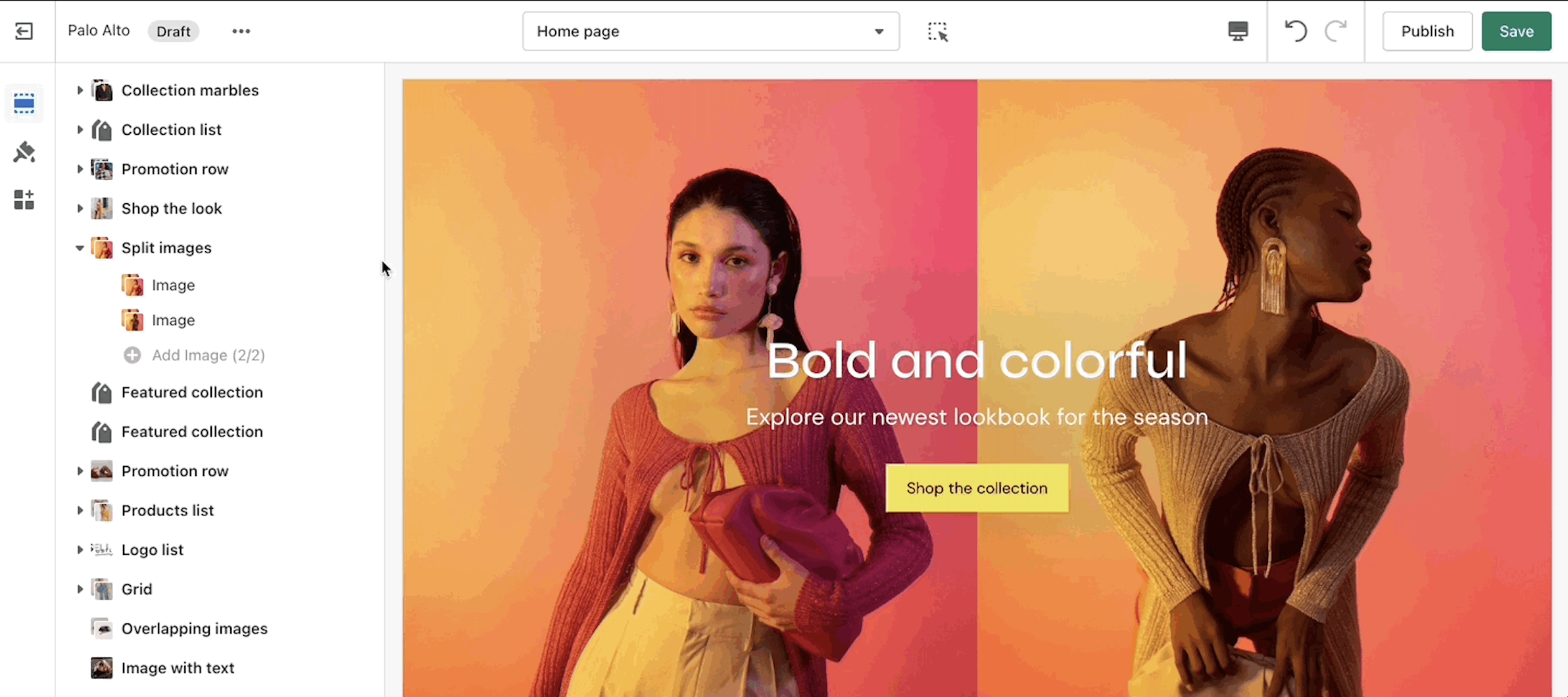Open the Home page template dropdown

point(711,31)
